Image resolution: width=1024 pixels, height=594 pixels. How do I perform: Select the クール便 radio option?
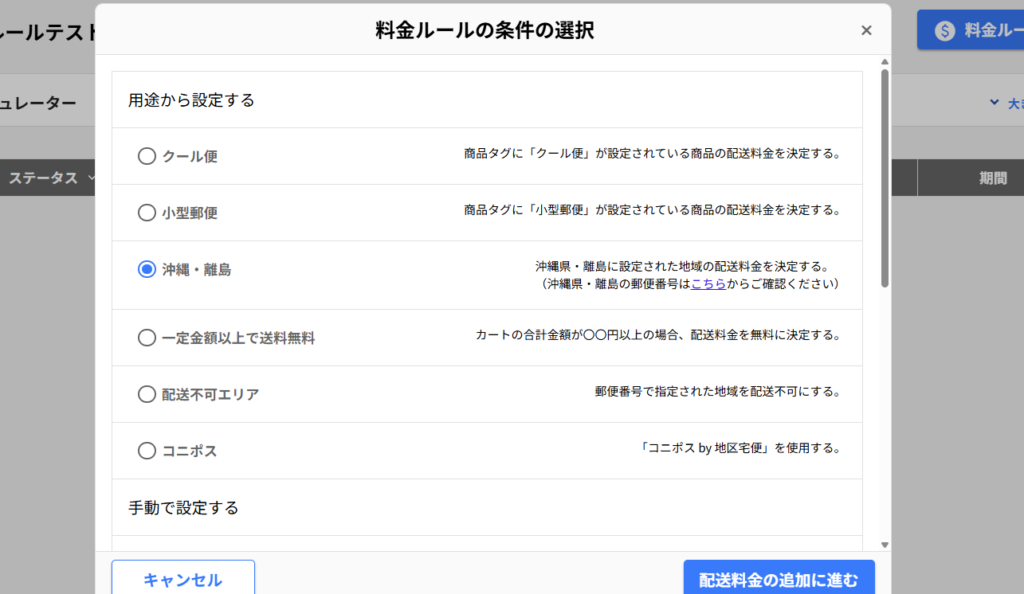[x=147, y=156]
